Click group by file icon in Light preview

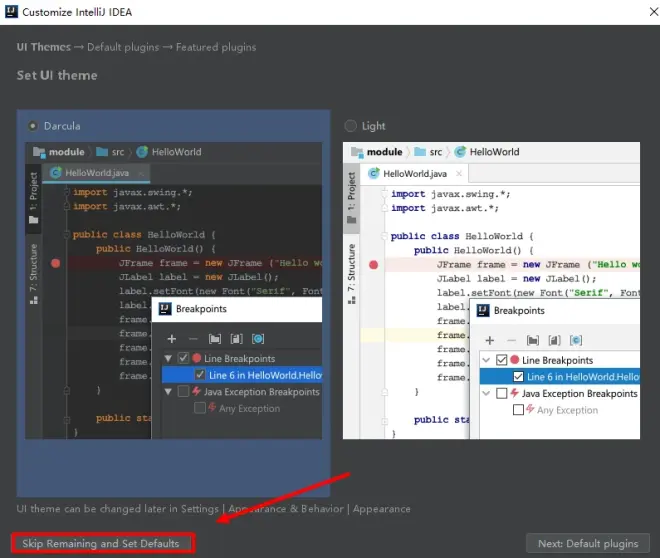coord(554,340)
